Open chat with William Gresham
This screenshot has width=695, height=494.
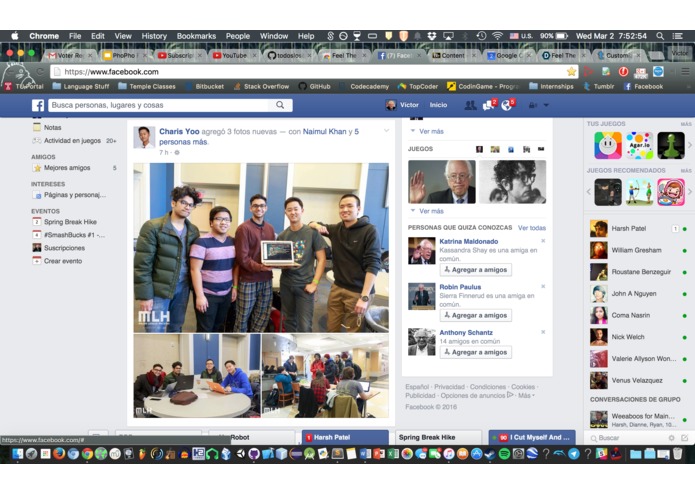click(x=638, y=250)
